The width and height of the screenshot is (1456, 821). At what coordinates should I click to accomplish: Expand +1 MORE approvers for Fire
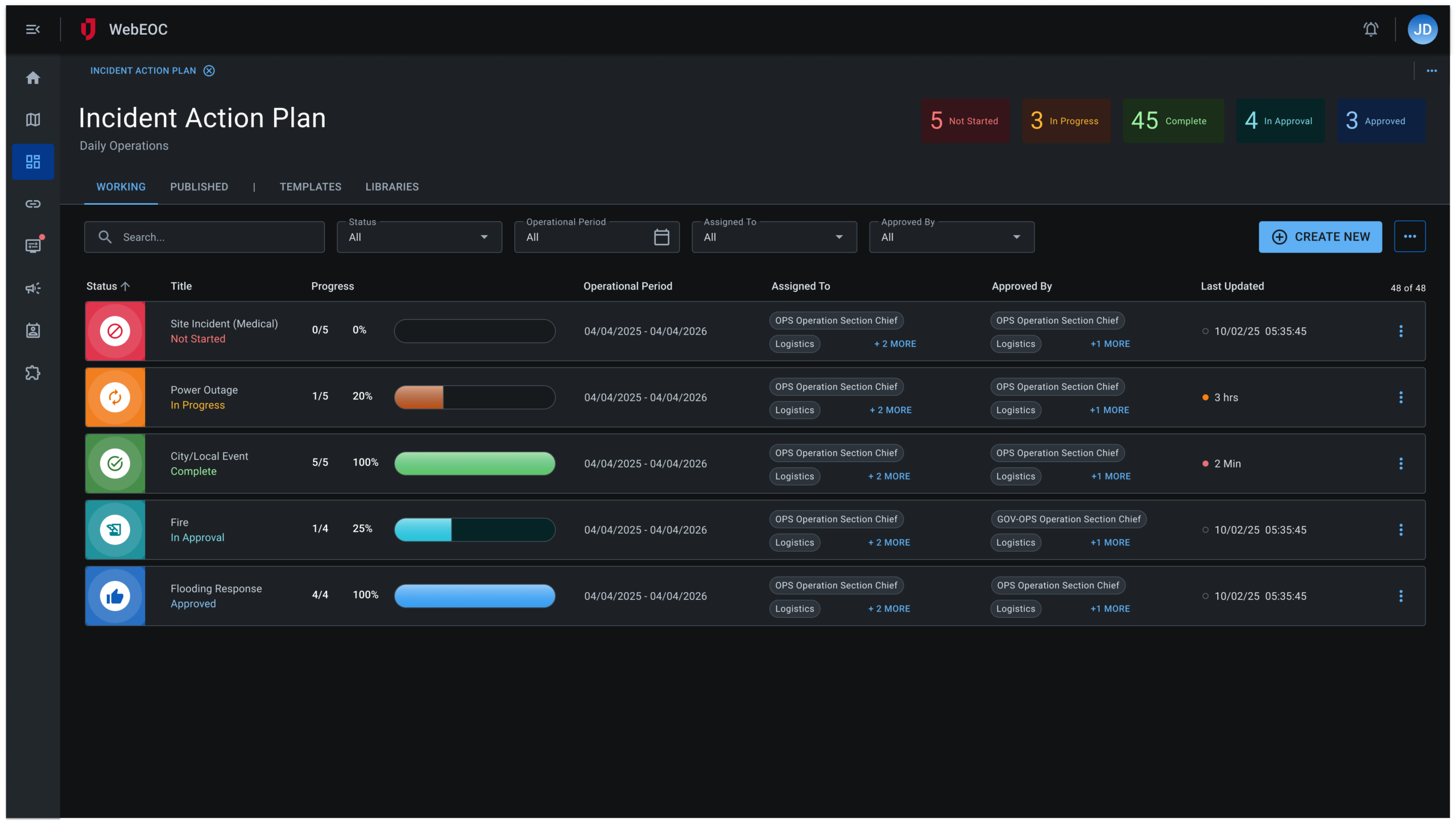(x=1110, y=543)
